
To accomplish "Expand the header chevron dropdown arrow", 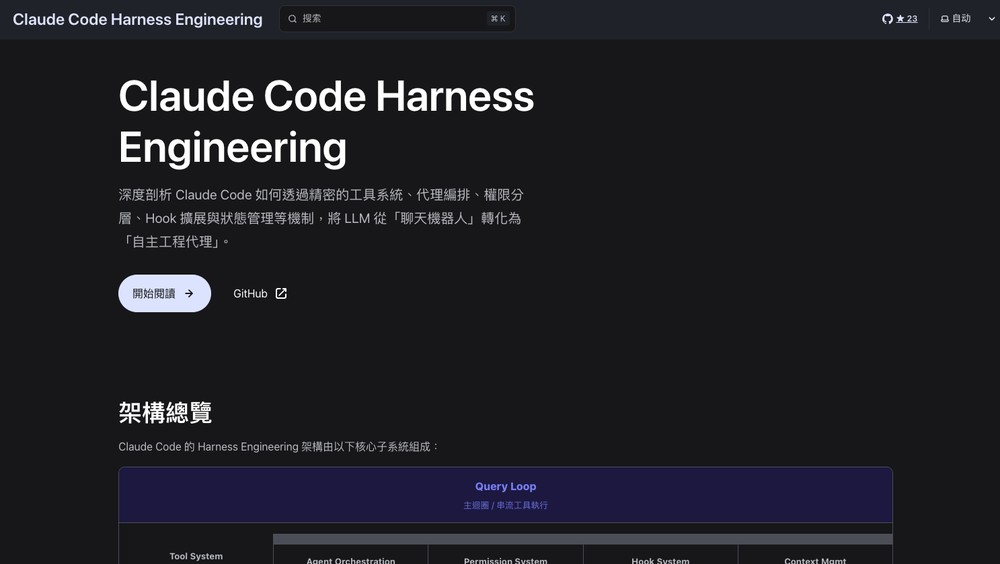I will 991,19.
